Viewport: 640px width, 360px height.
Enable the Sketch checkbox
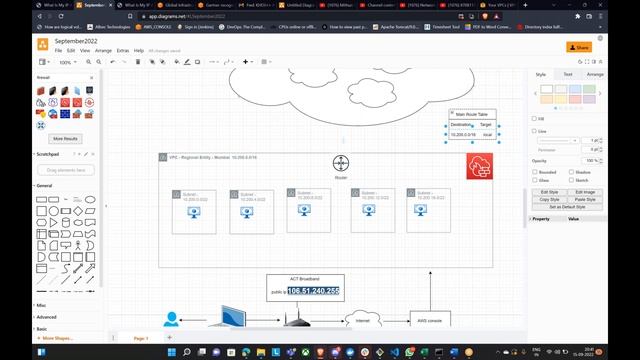(571, 180)
